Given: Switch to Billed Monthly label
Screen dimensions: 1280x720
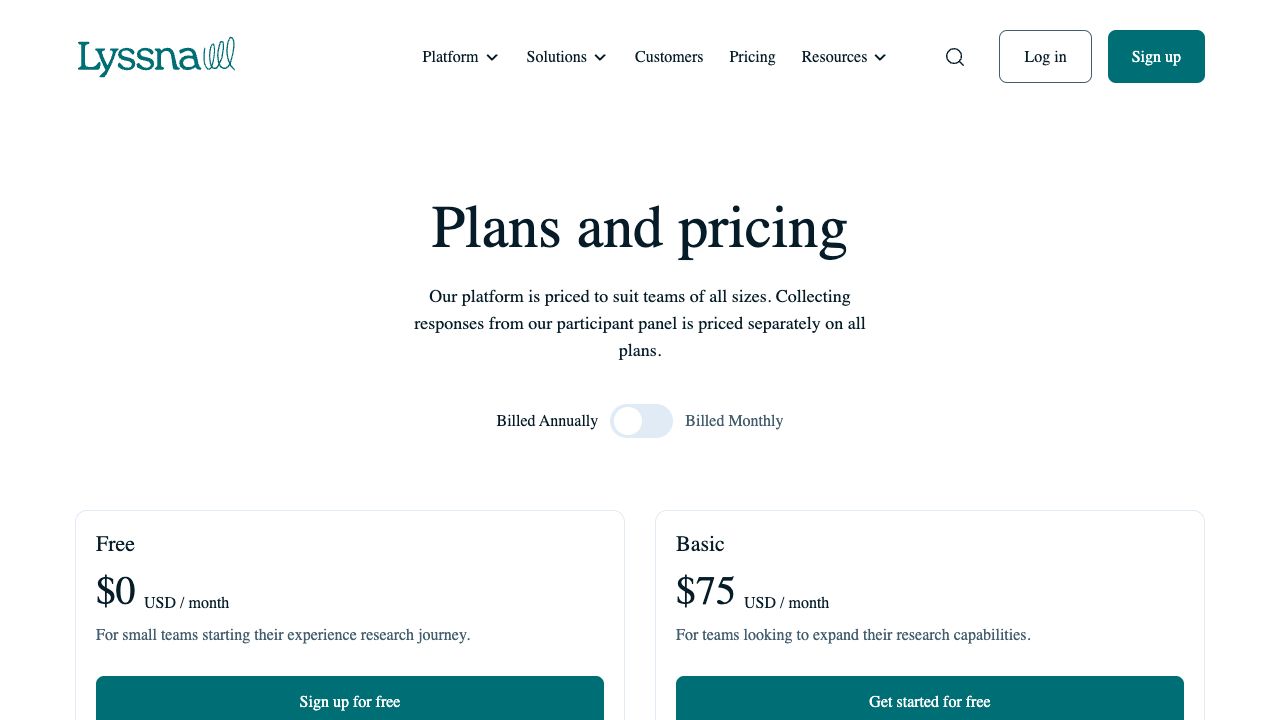Looking at the screenshot, I should click(734, 421).
